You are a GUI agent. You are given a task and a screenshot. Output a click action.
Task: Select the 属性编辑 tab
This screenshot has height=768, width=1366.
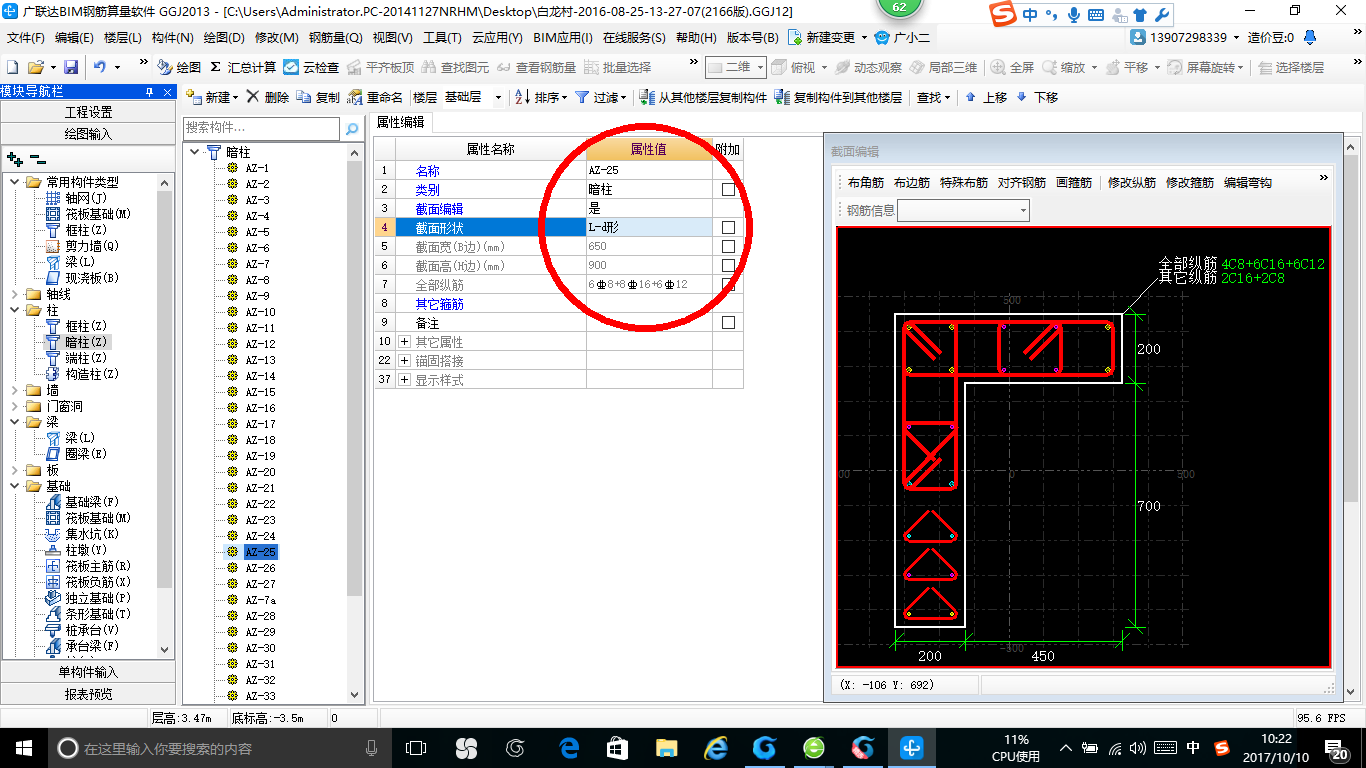pos(401,122)
